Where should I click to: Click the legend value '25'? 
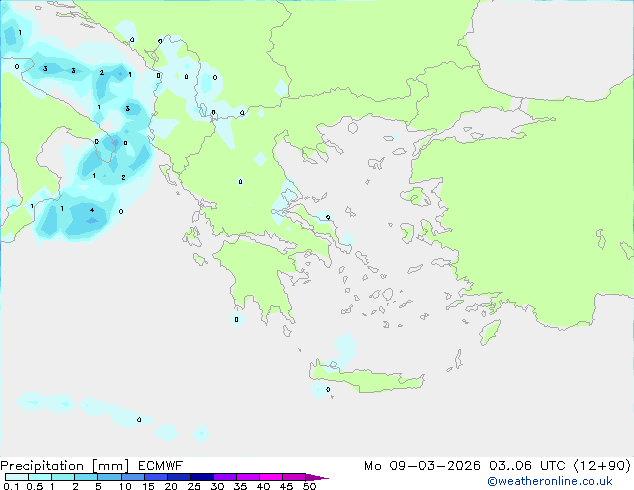pyautogui.click(x=194, y=486)
